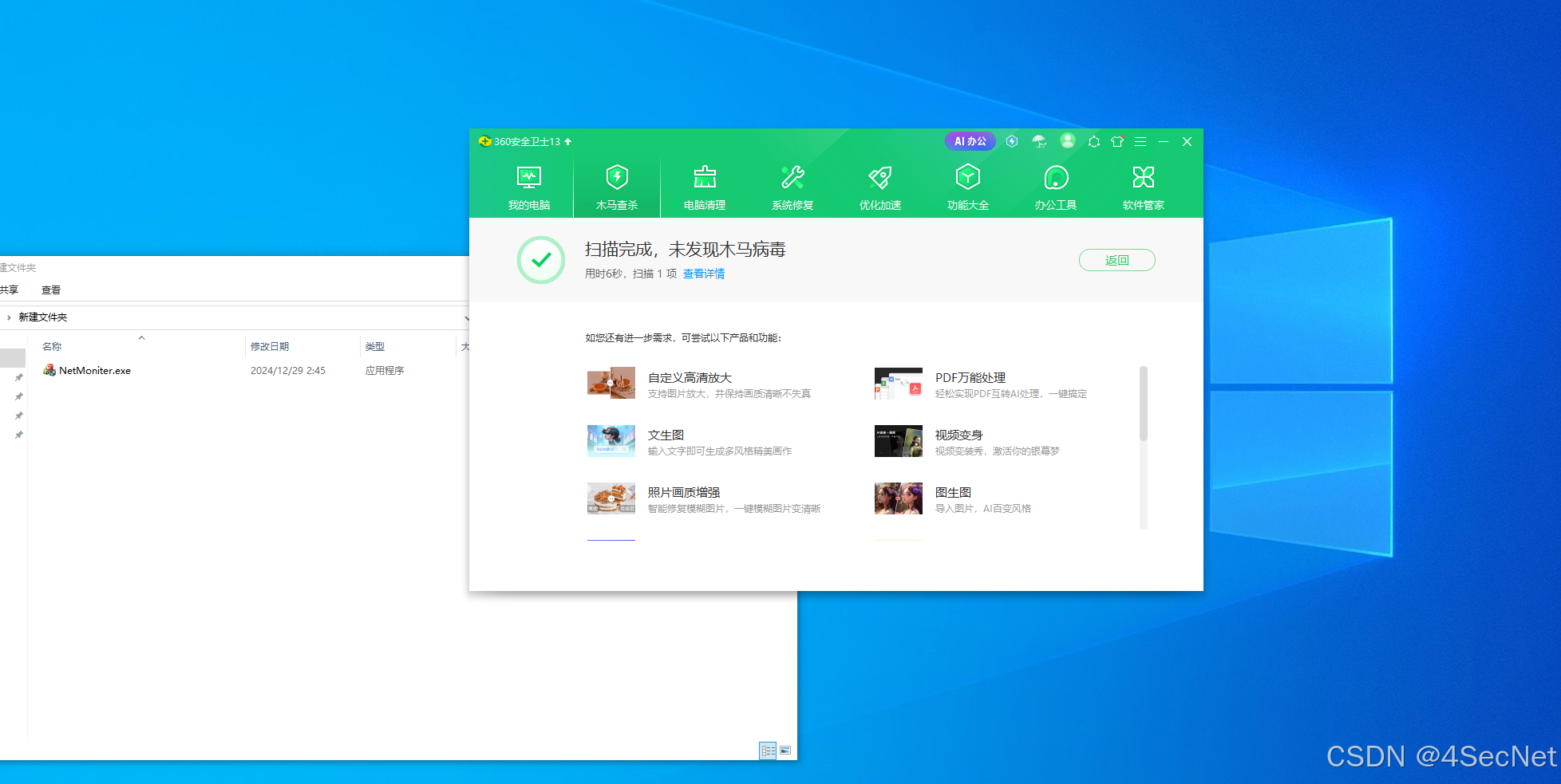Close the 360安全卫士 window
Viewport: 1561px width, 784px height.
(x=1187, y=141)
